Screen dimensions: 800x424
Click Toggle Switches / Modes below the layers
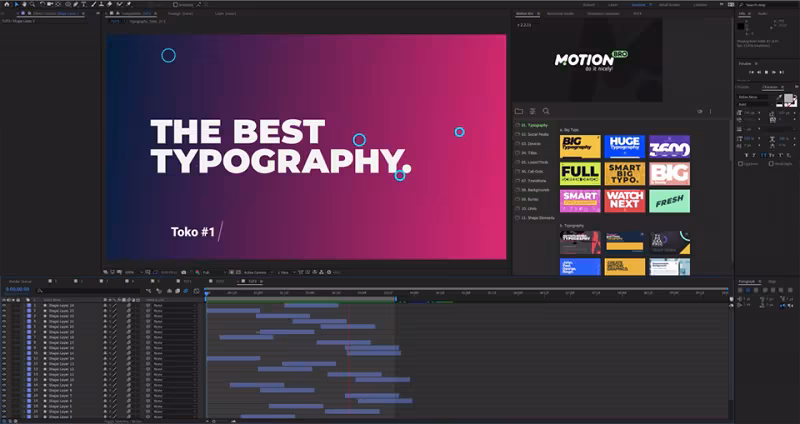(122, 421)
